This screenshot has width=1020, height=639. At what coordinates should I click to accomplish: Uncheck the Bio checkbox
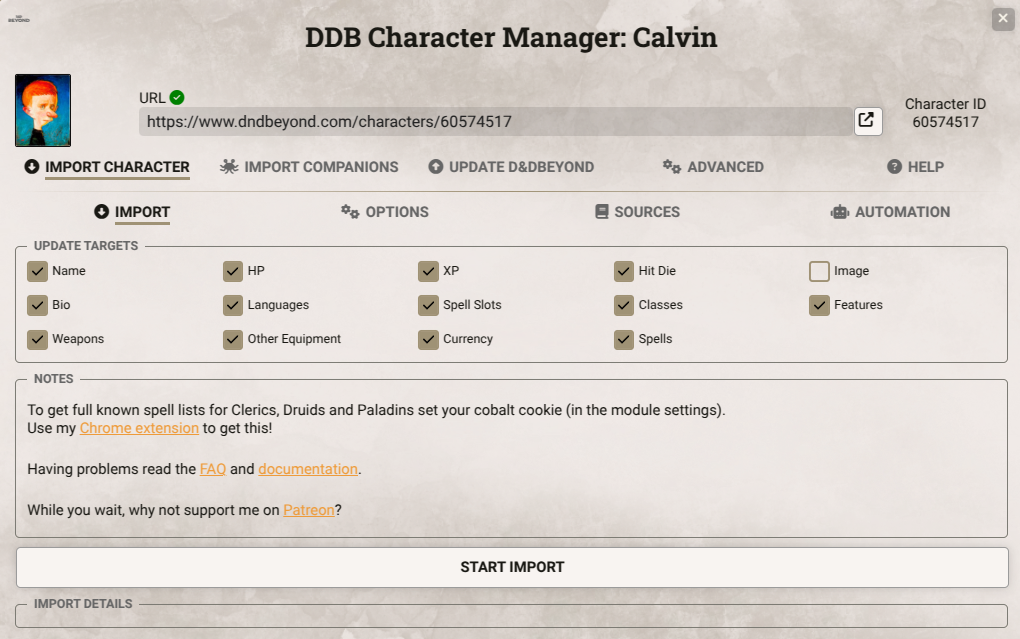[38, 305]
